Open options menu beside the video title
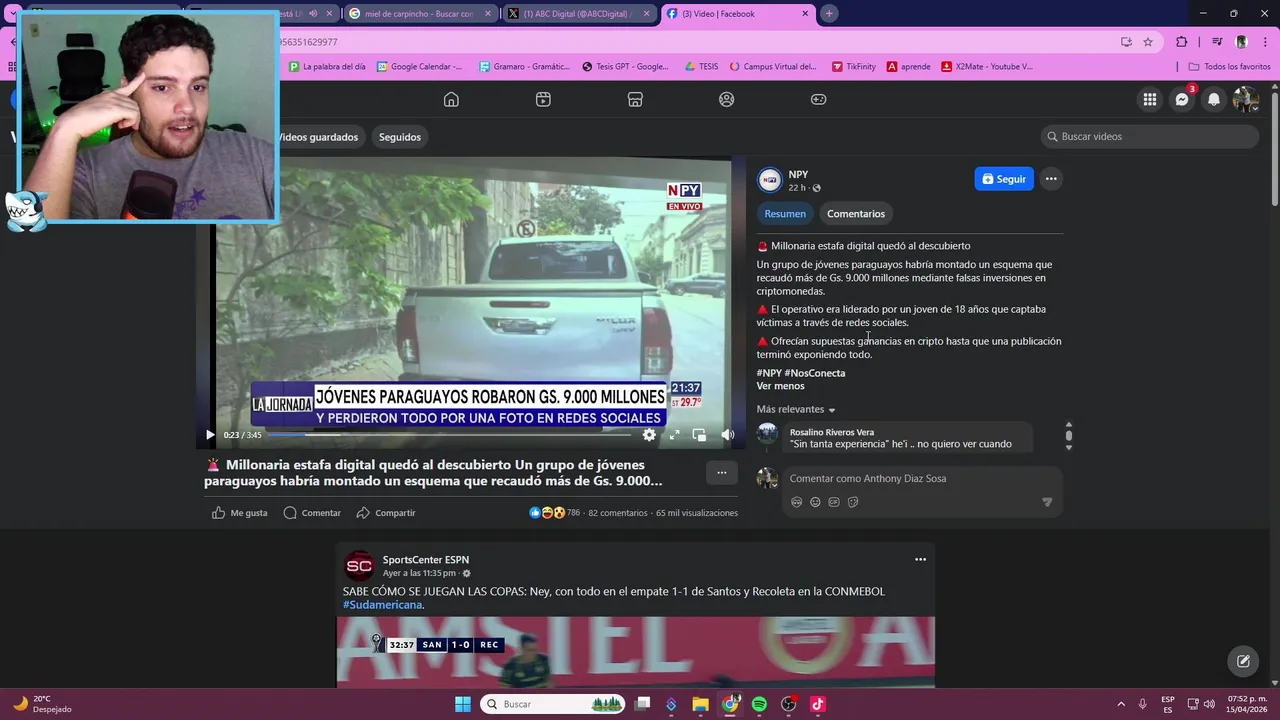The image size is (1280, 720). click(722, 473)
